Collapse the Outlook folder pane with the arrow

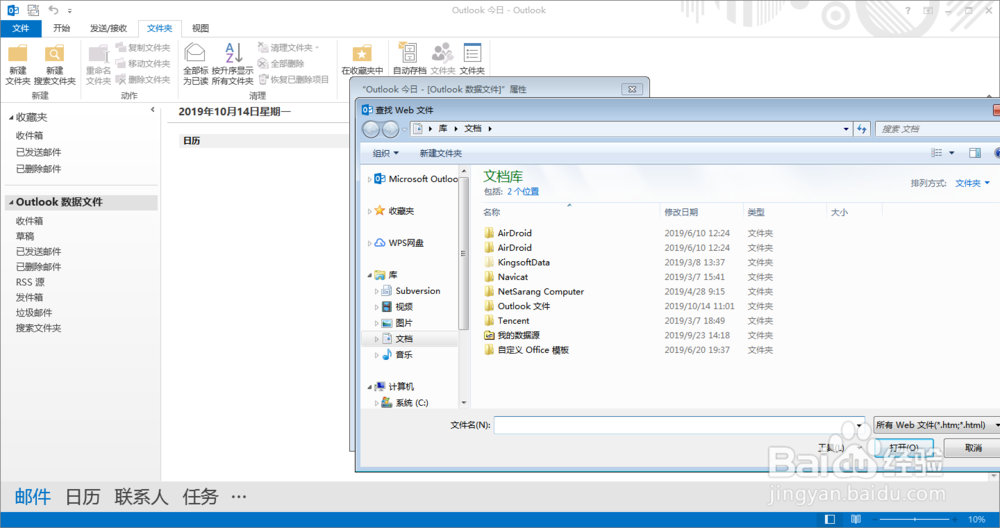point(152,110)
